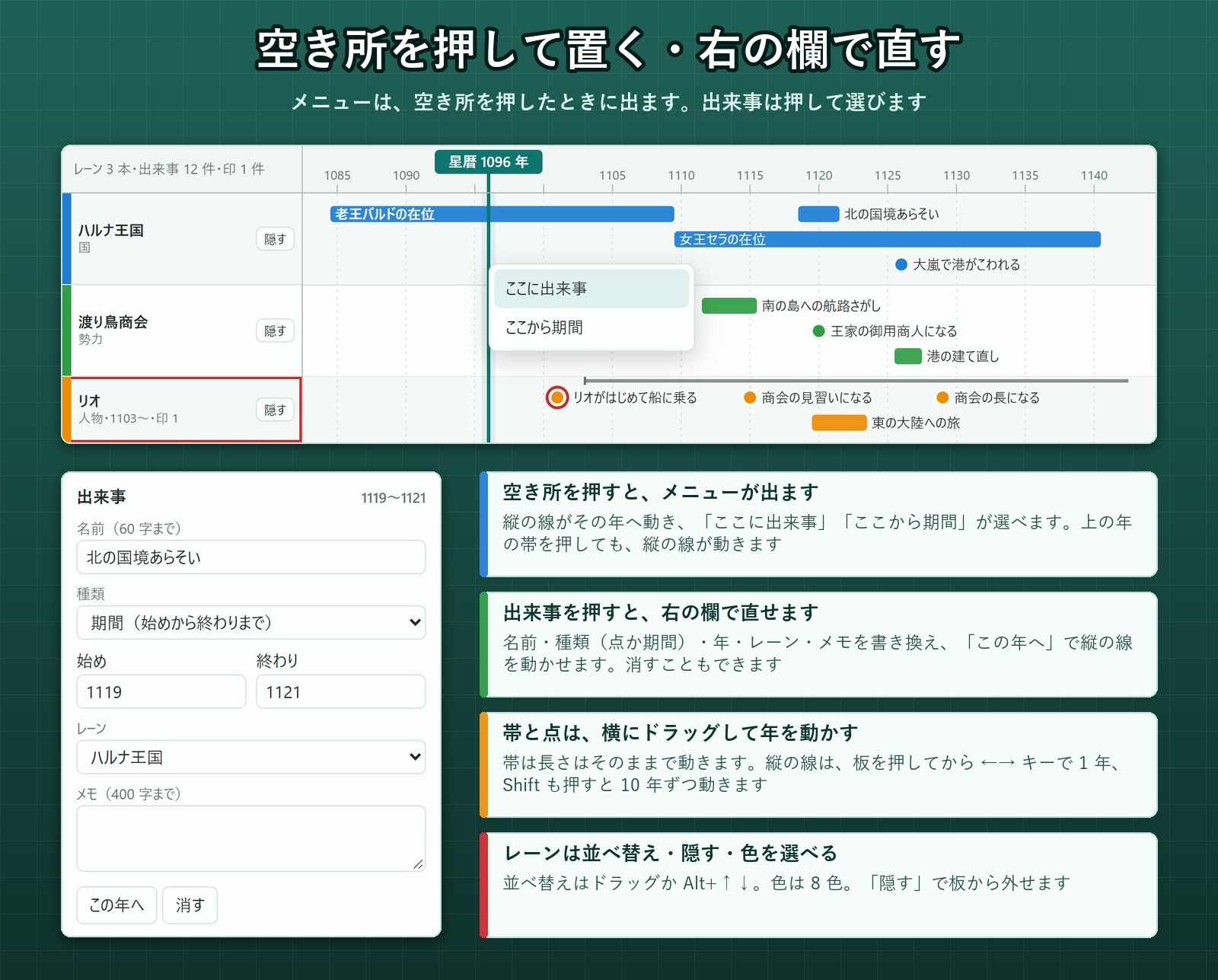
Task: Click year 1140 on the ruler
Action: tap(1094, 175)
